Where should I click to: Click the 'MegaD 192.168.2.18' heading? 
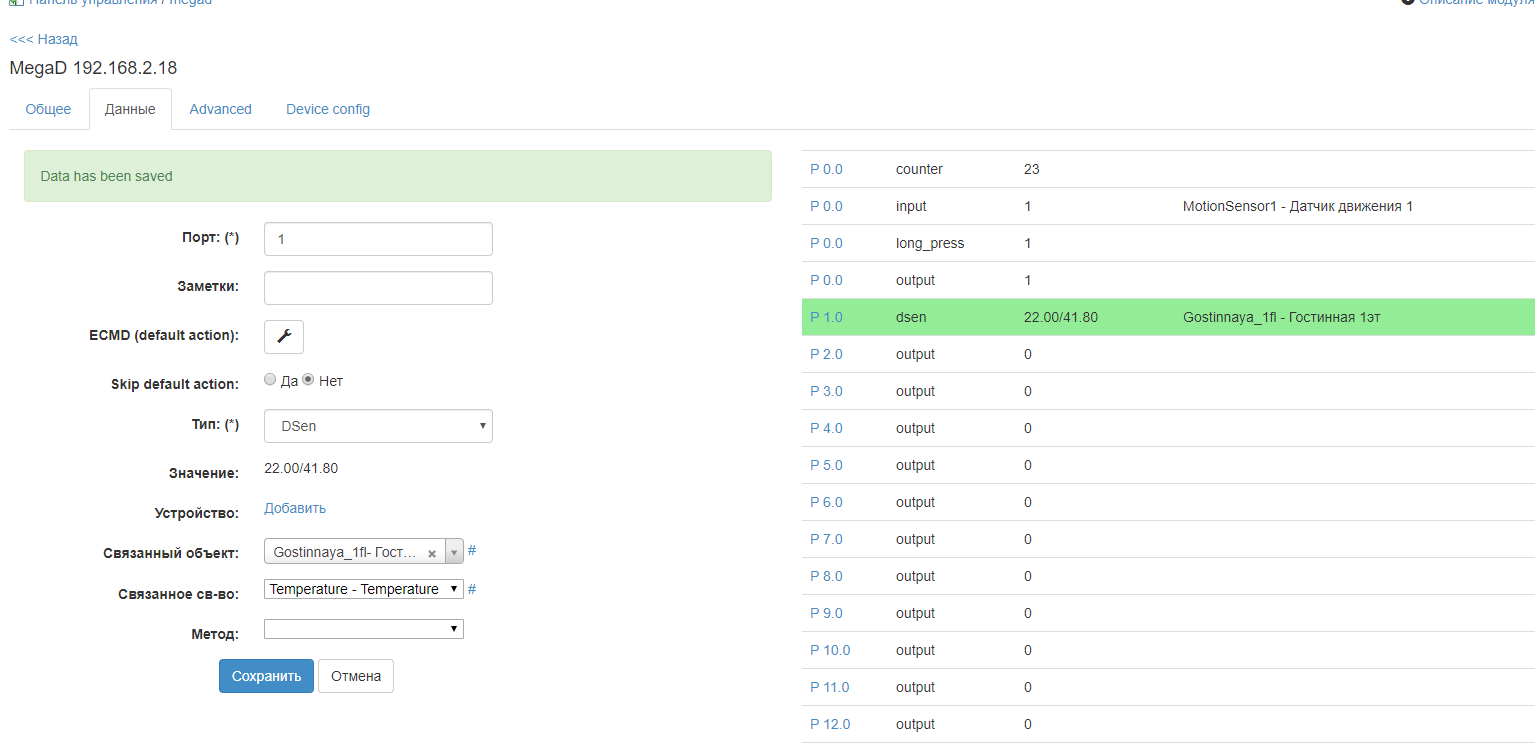93,68
